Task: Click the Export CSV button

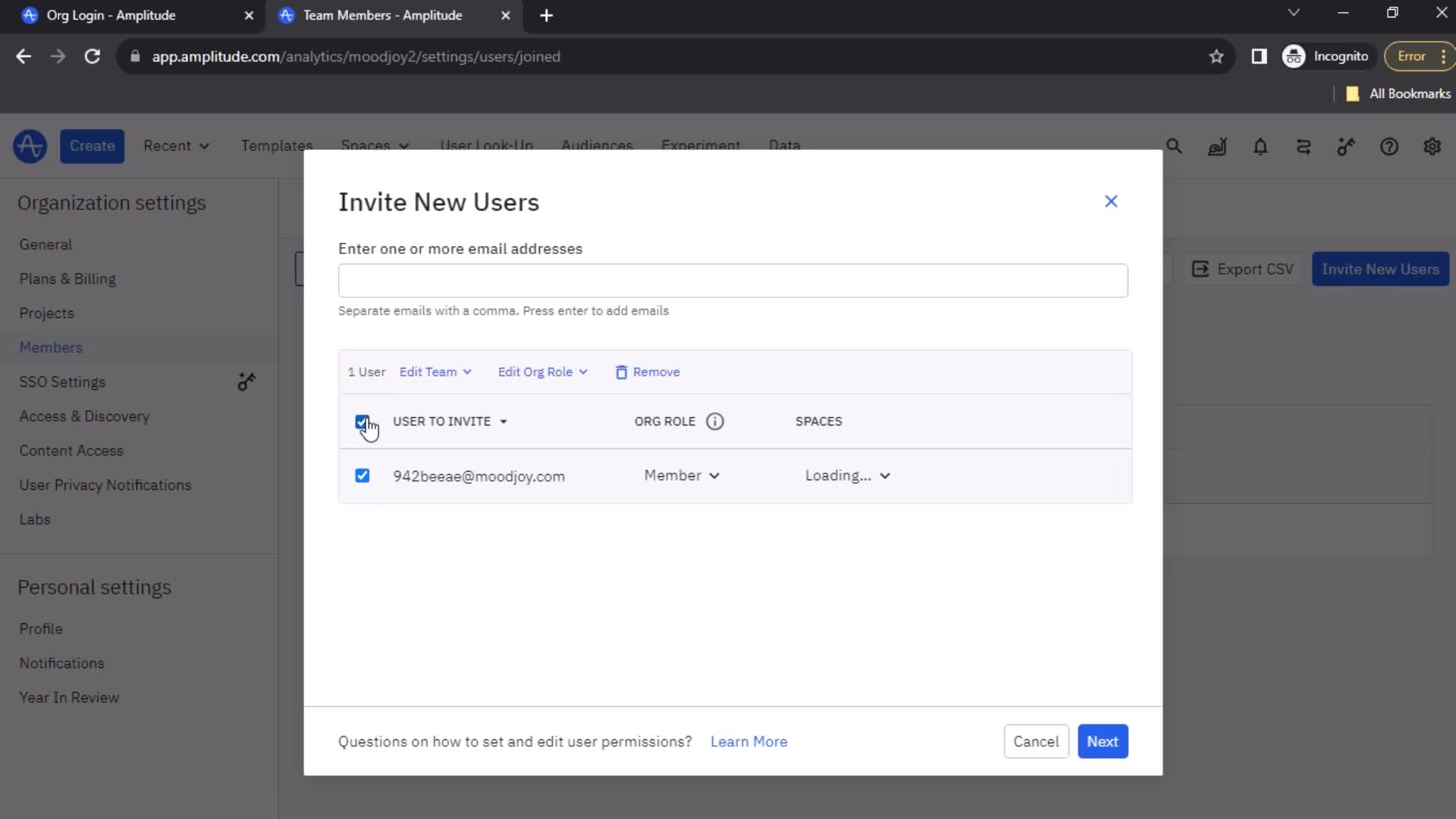Action: (x=1242, y=269)
